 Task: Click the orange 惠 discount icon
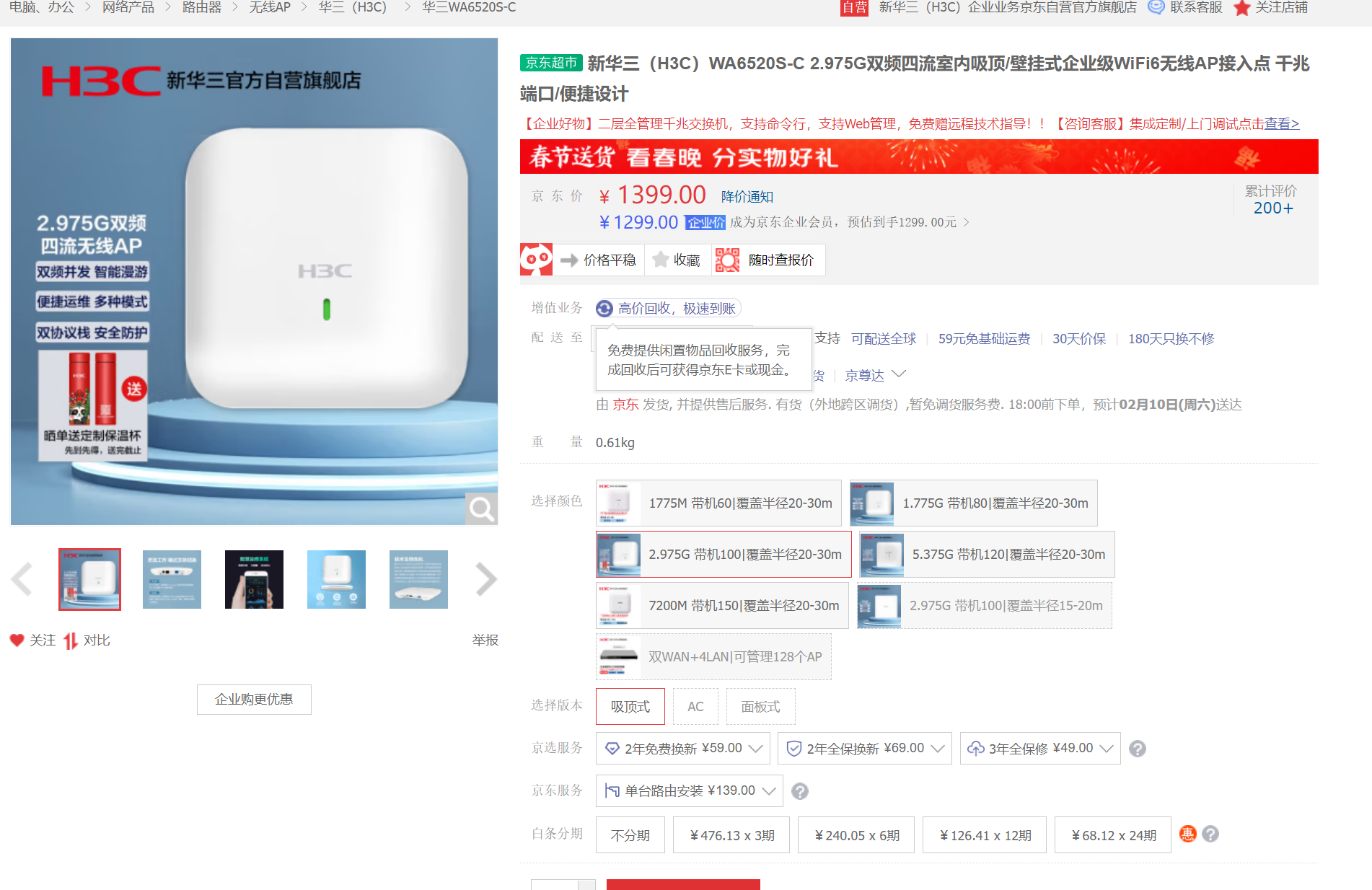click(x=1187, y=834)
